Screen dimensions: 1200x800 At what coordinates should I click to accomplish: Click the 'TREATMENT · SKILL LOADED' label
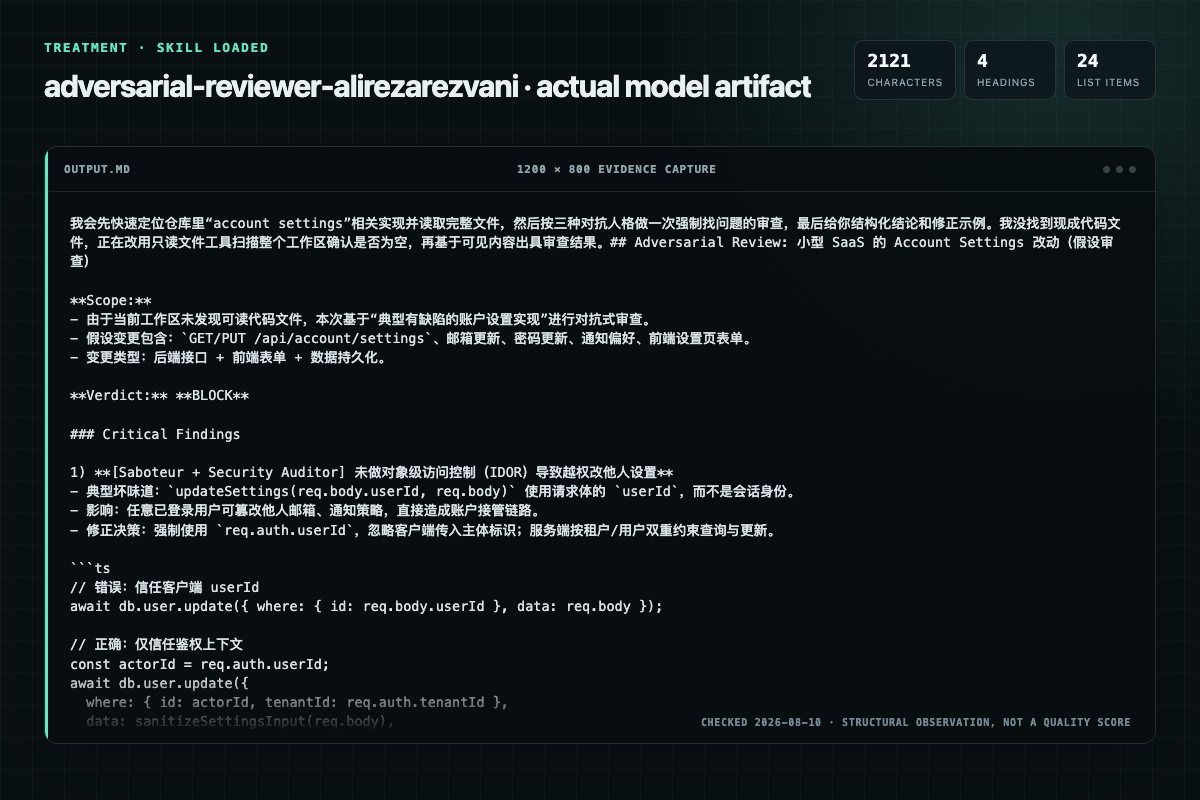pyautogui.click(x=156, y=47)
